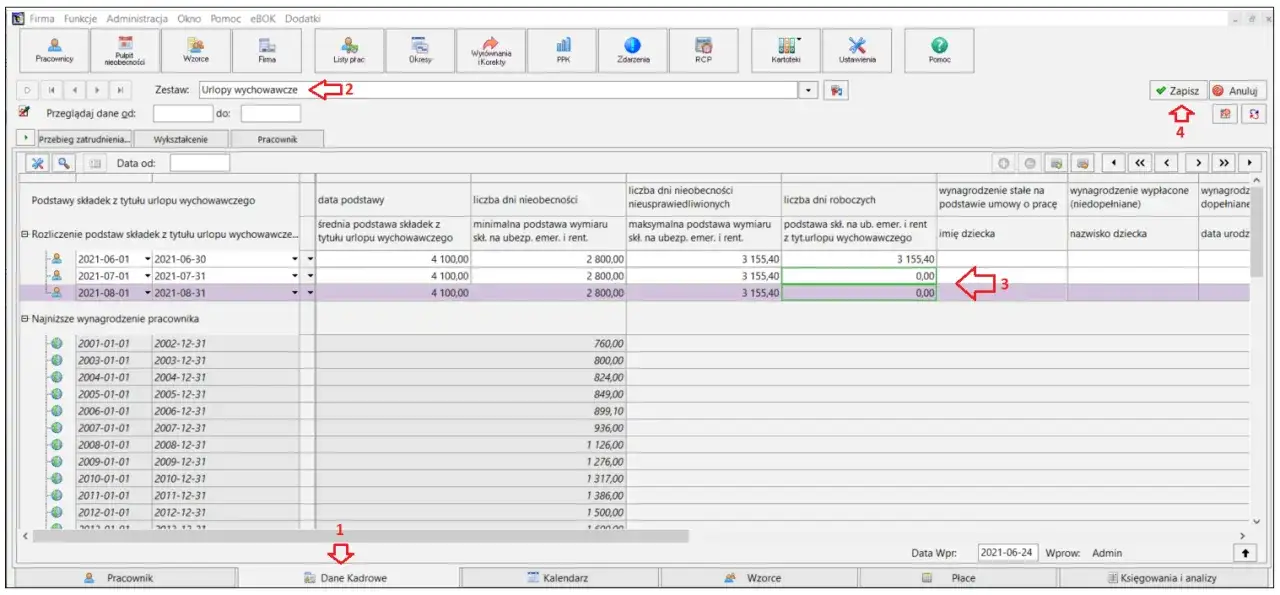Open Ustawienia settings icon

pos(857,49)
